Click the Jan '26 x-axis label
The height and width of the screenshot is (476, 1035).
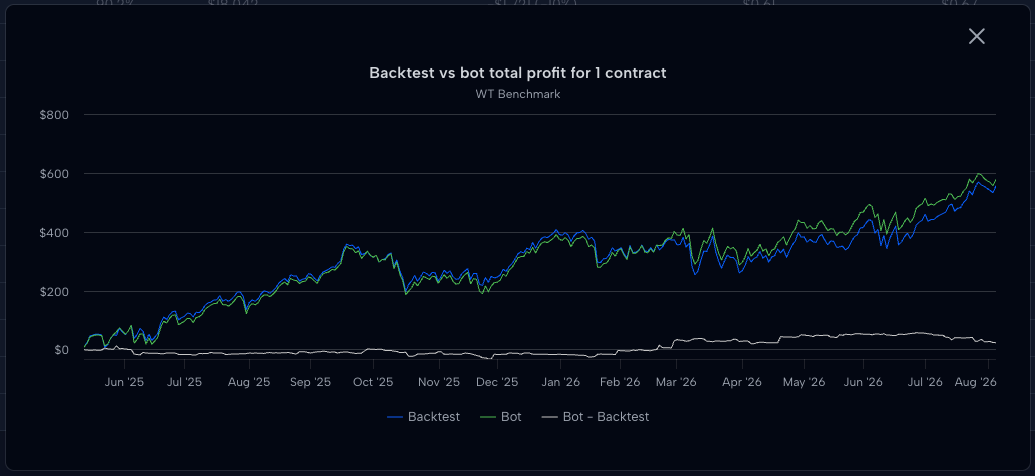point(560,382)
